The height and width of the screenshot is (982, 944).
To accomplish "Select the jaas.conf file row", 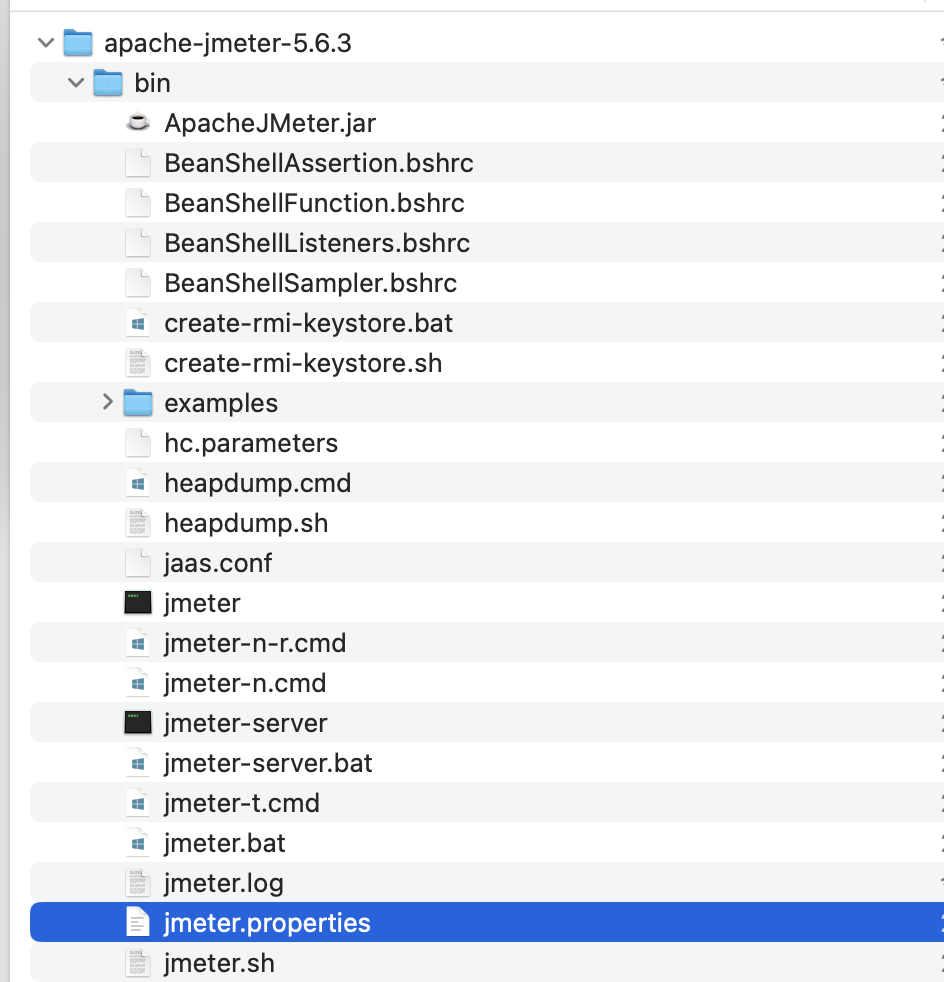I will click(487, 562).
